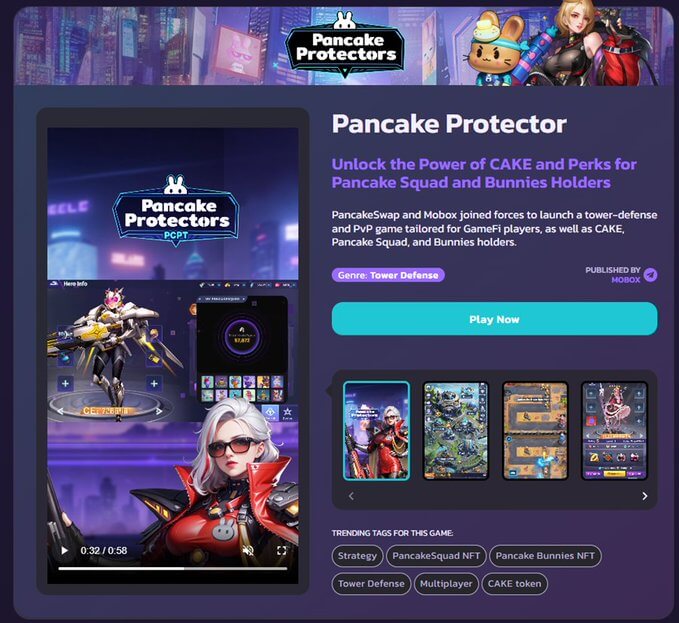Image resolution: width=679 pixels, height=623 pixels.
Task: Unmute the video using the speaker icon
Action: point(248,550)
